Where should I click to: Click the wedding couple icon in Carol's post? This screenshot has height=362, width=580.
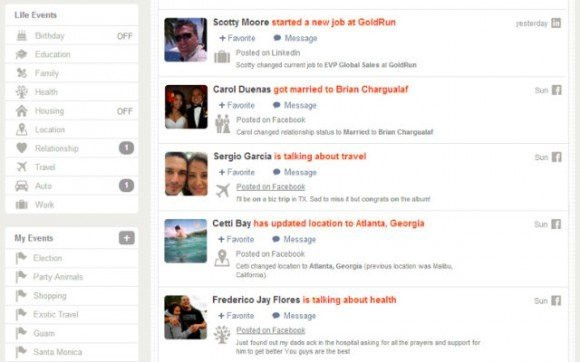(x=222, y=124)
